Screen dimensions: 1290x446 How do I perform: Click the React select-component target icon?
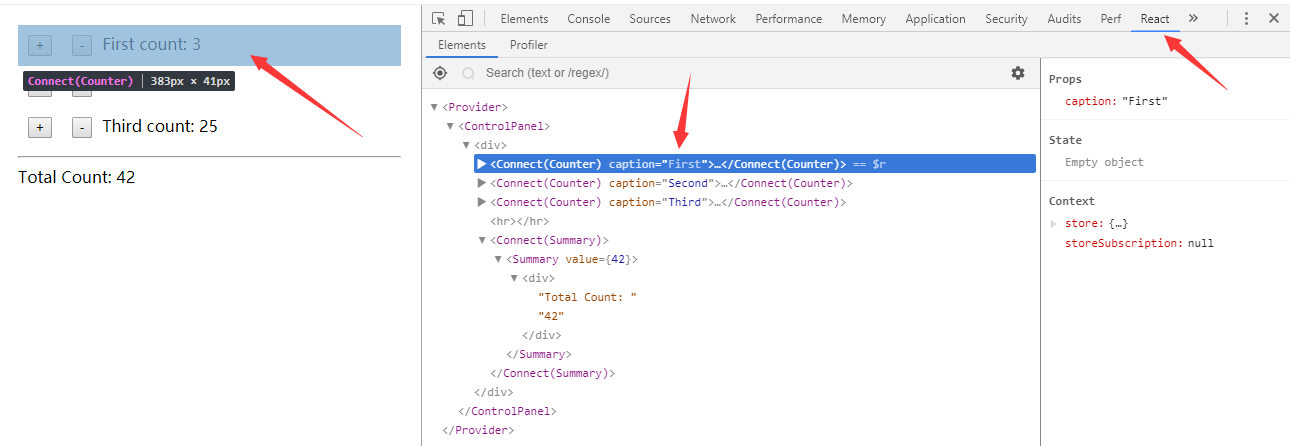440,73
